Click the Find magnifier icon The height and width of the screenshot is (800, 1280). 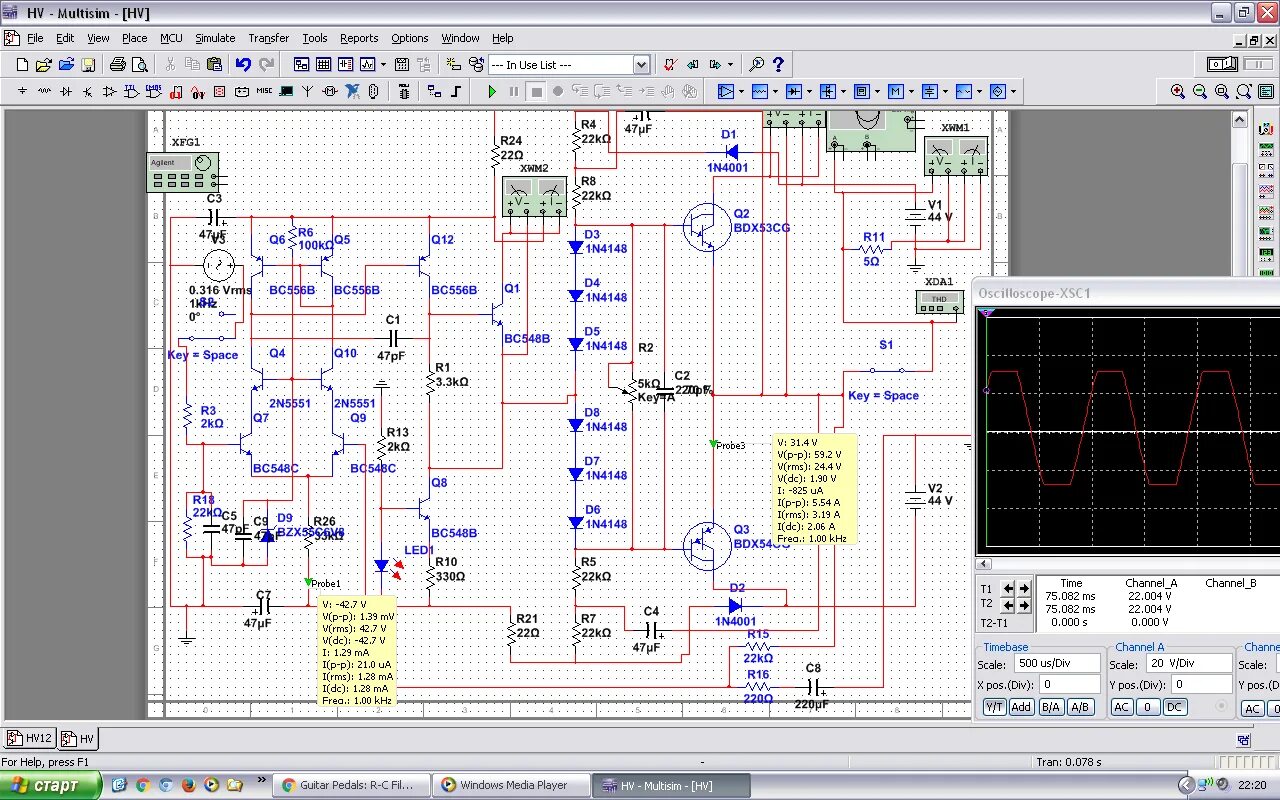tap(757, 65)
